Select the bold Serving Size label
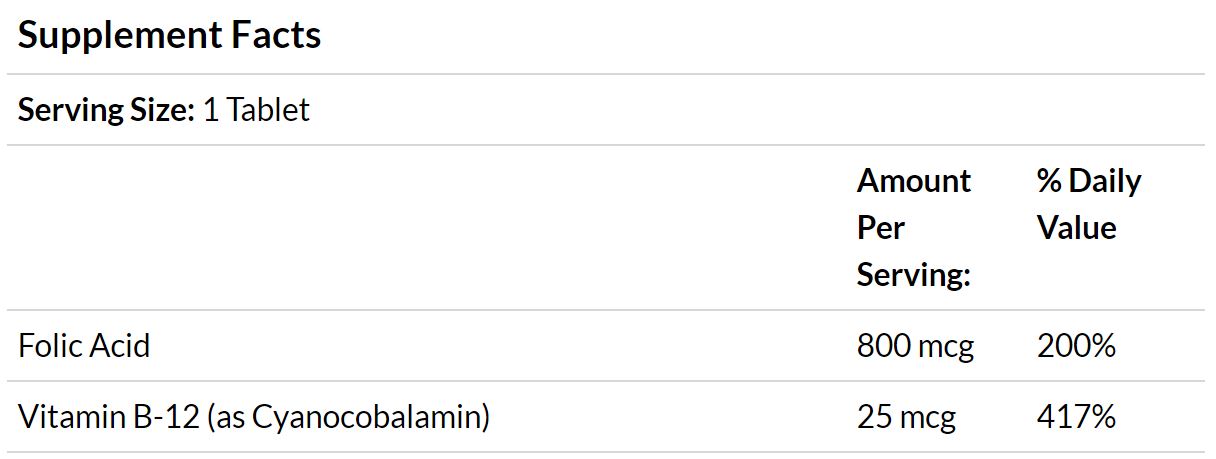 [106, 109]
